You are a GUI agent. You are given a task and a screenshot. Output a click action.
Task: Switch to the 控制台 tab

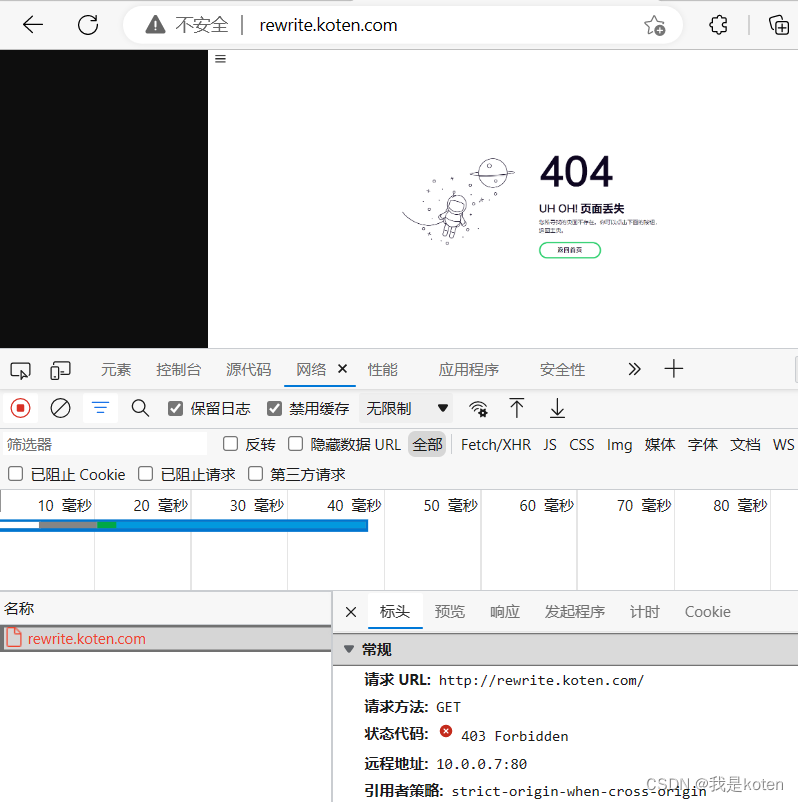pos(179,369)
